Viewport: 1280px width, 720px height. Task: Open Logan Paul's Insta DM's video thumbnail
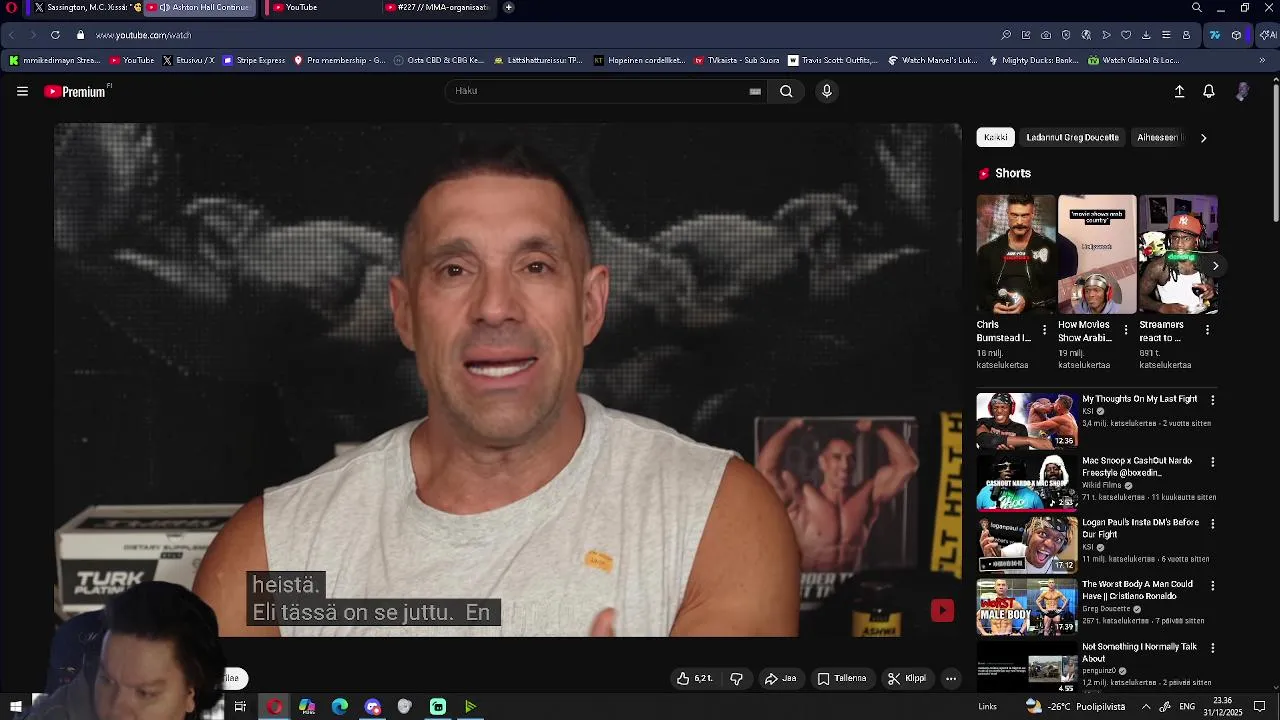[1027, 544]
